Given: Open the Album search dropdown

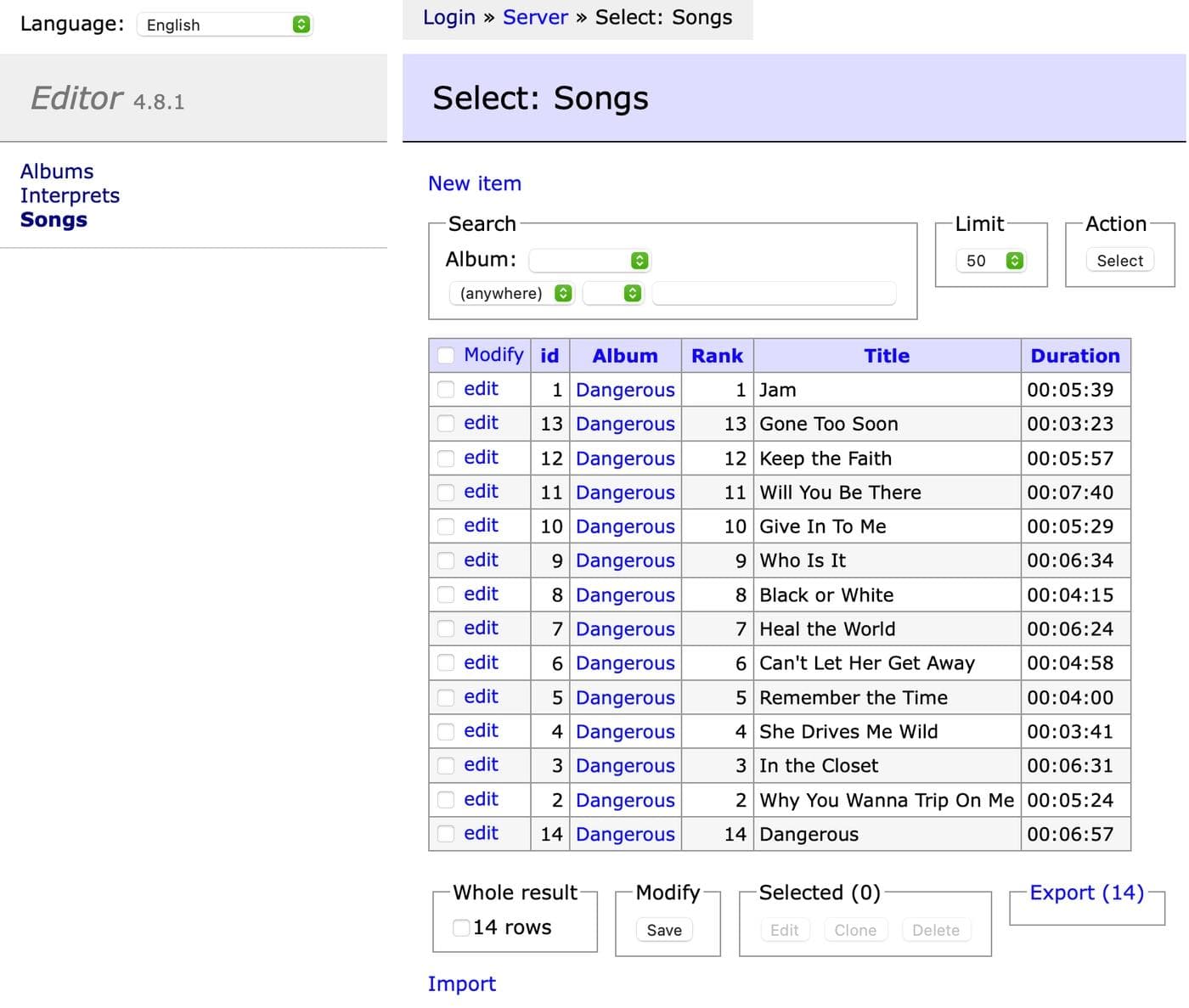Looking at the screenshot, I should click(589, 260).
